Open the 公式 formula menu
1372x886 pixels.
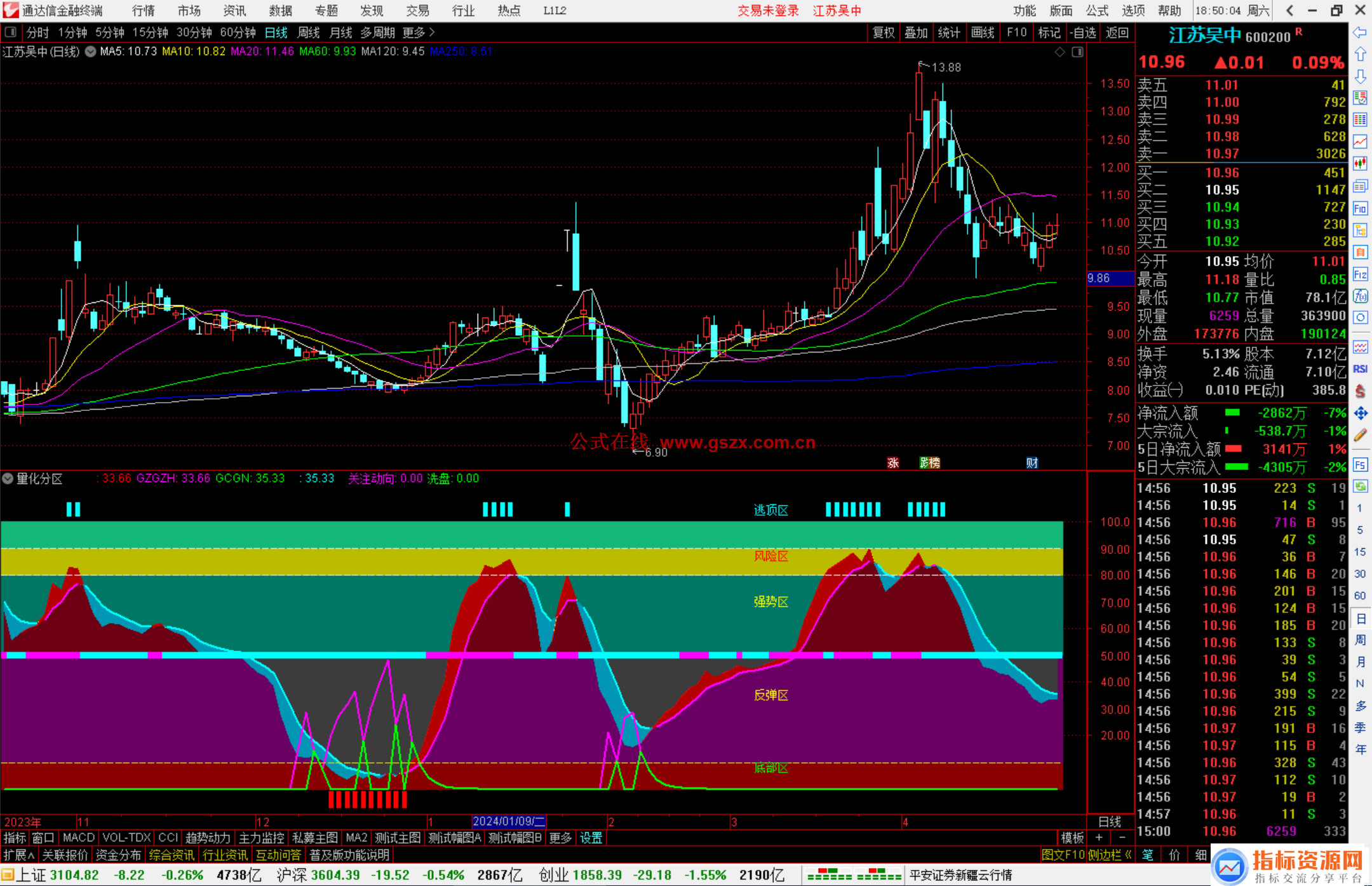[1097, 10]
